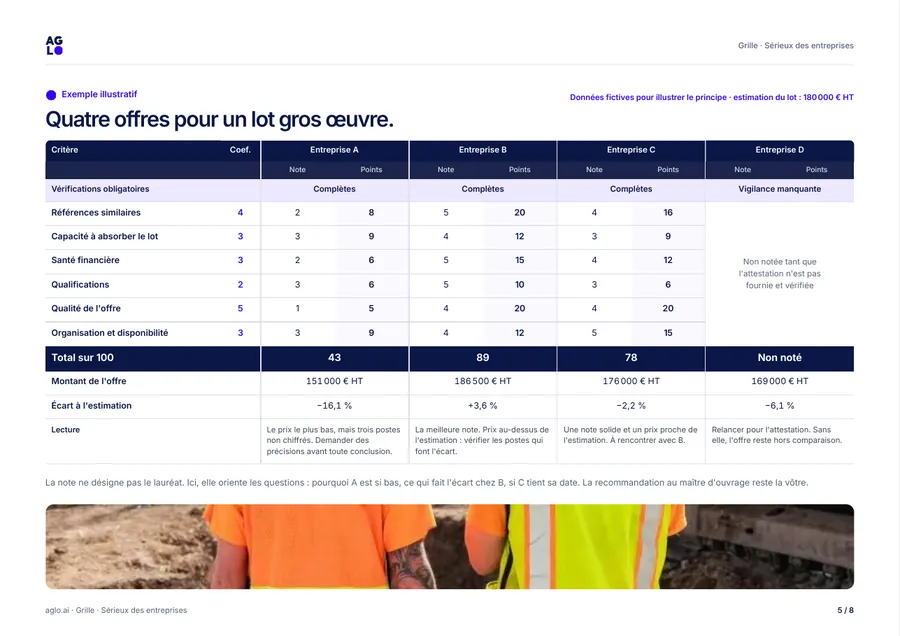
Task: Click the "Non noté" total for Entreprise D
Action: coord(779,358)
